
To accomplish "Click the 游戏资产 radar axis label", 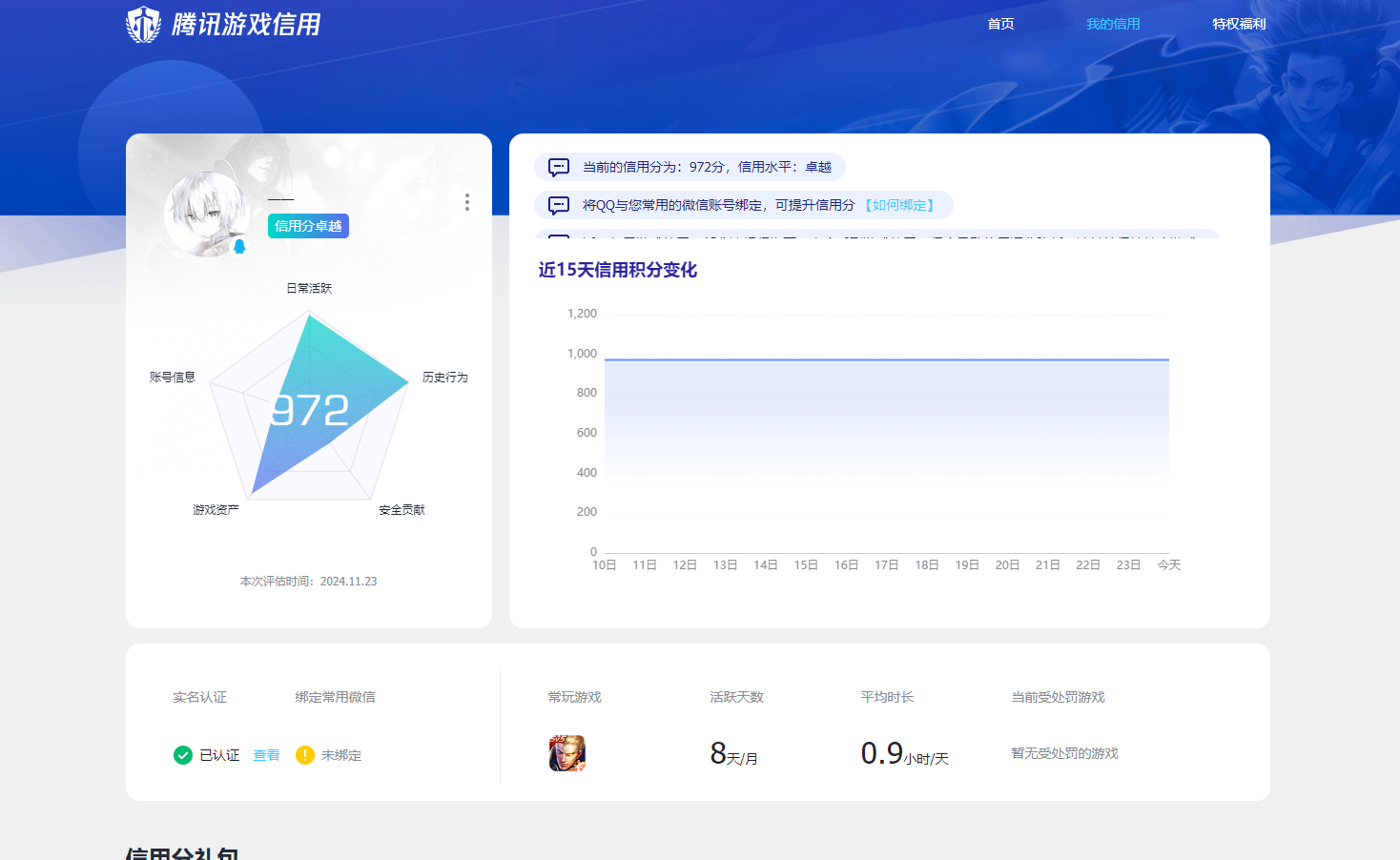I will pyautogui.click(x=216, y=510).
